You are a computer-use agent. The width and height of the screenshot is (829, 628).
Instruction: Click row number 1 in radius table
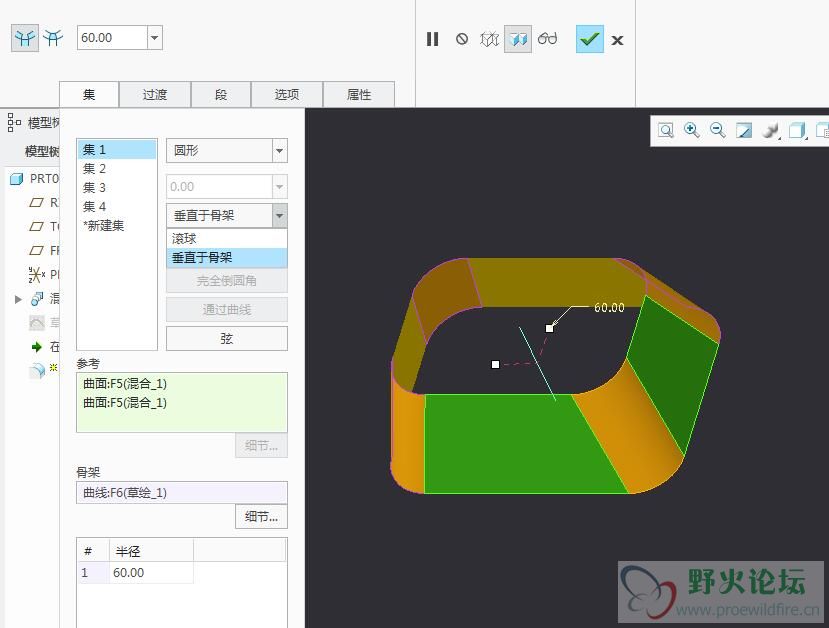tap(94, 573)
